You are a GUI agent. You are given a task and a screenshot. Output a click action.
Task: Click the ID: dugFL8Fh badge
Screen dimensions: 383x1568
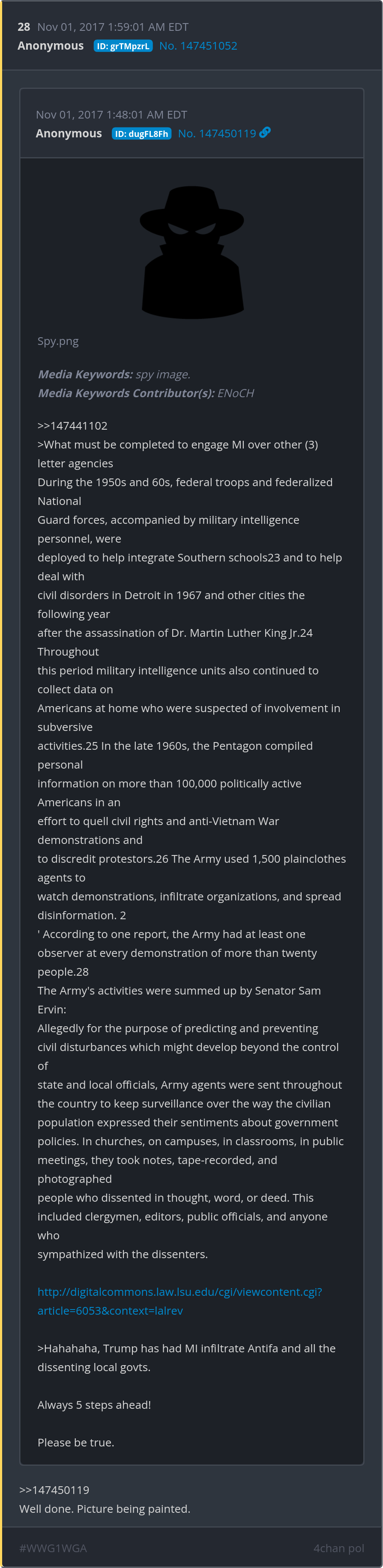click(141, 134)
